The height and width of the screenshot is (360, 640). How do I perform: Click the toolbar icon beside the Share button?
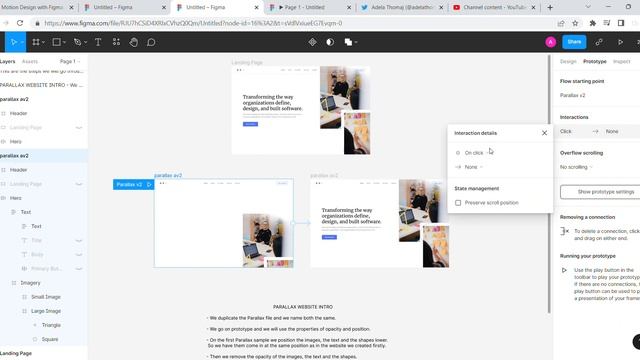[x=599, y=42]
